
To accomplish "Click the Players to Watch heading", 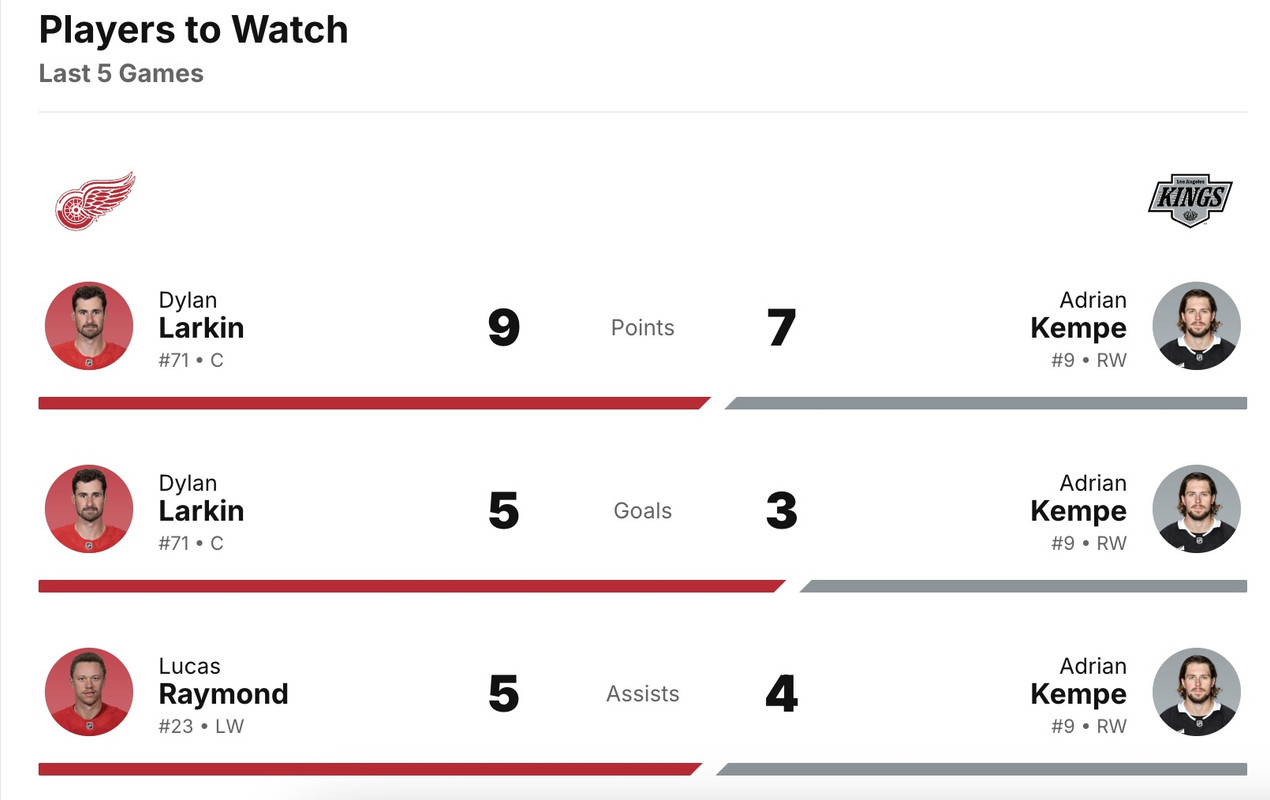I will [193, 30].
